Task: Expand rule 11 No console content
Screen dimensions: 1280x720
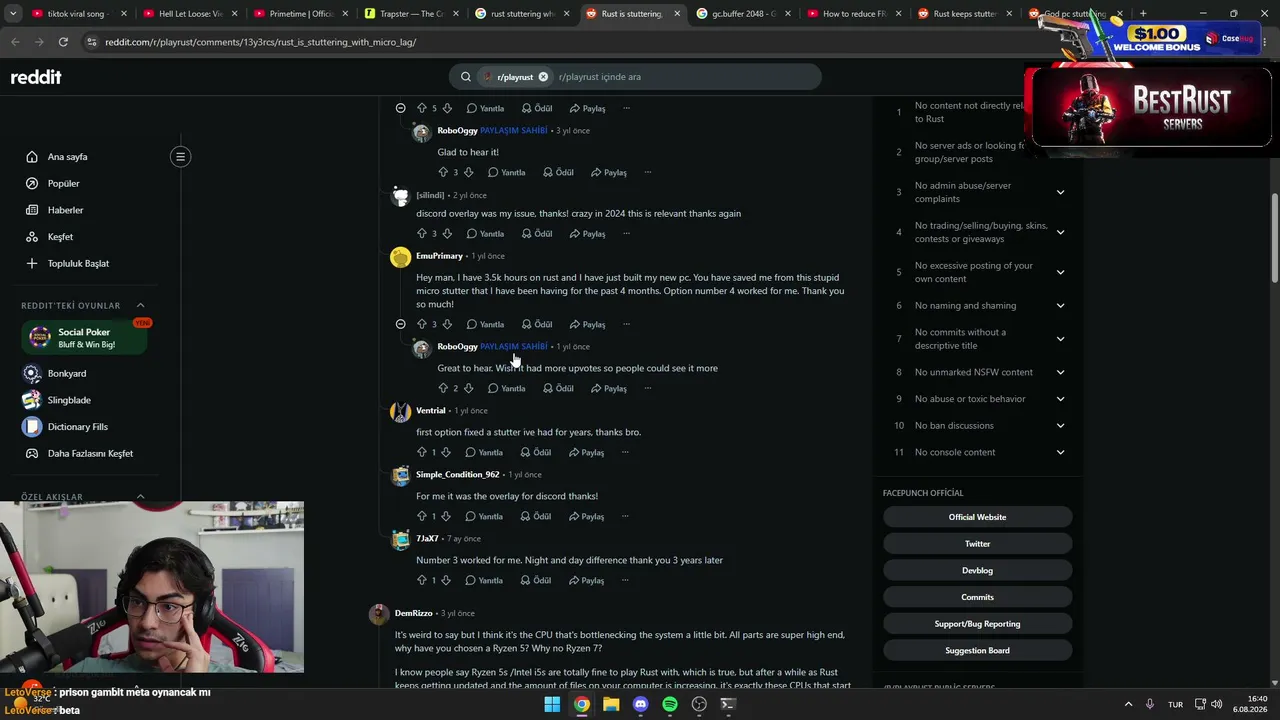Action: coord(1060,452)
